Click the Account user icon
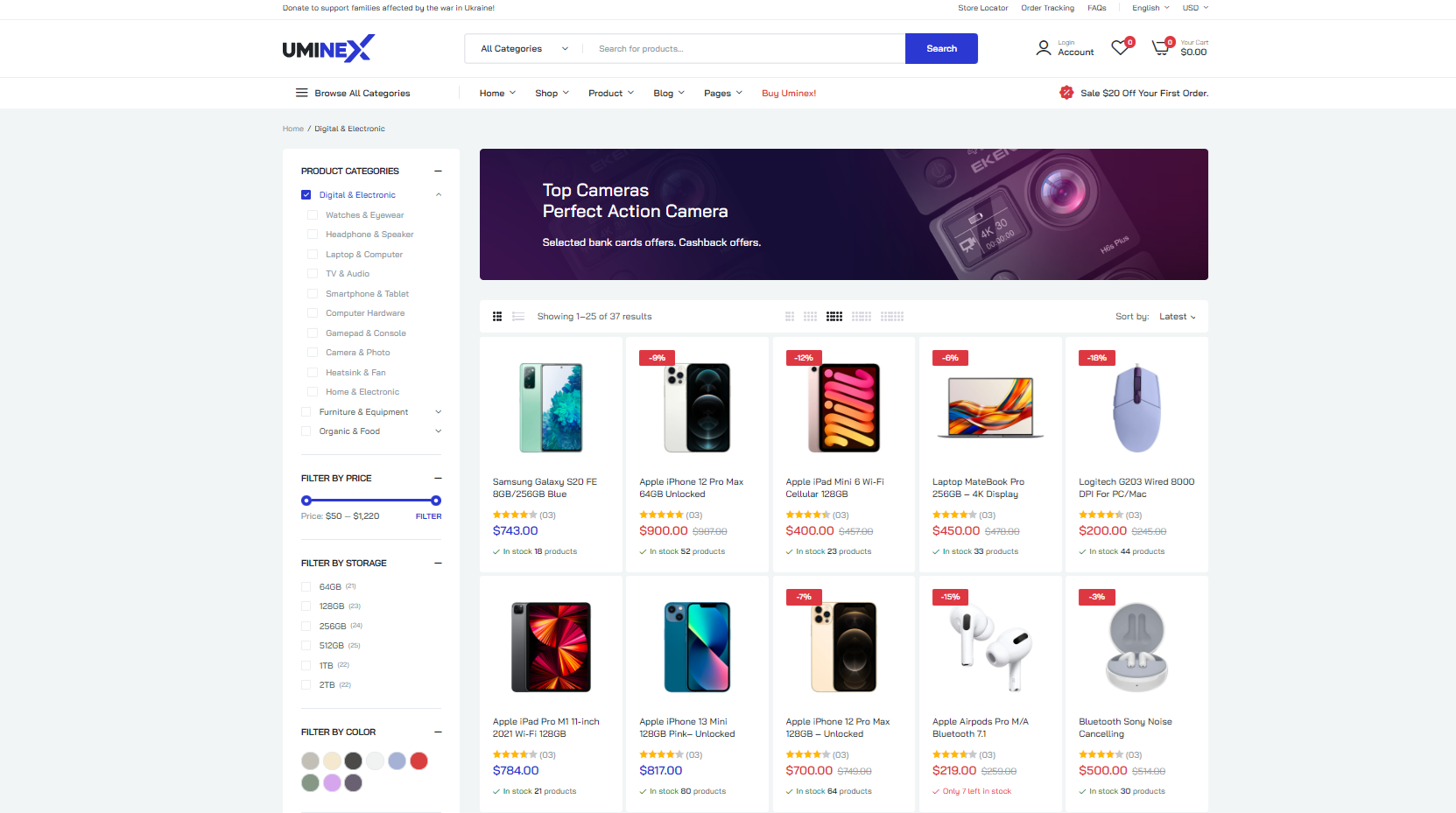 coord(1043,48)
